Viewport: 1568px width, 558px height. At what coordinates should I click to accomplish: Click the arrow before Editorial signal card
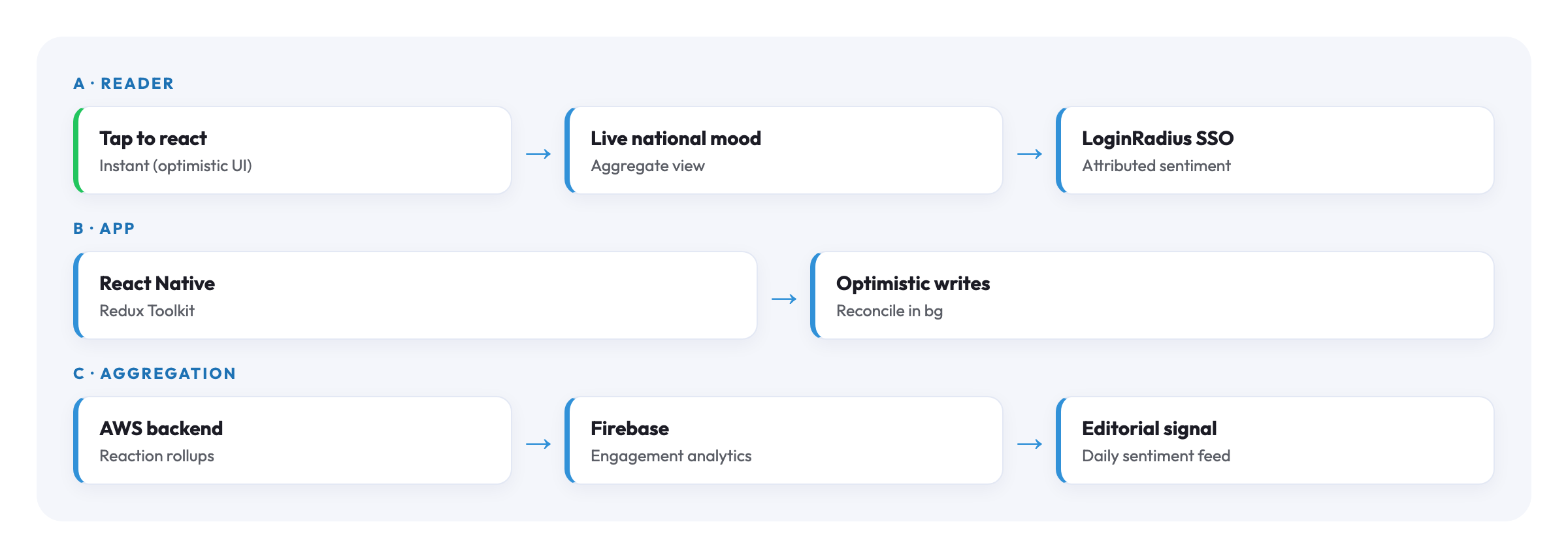click(x=1030, y=444)
